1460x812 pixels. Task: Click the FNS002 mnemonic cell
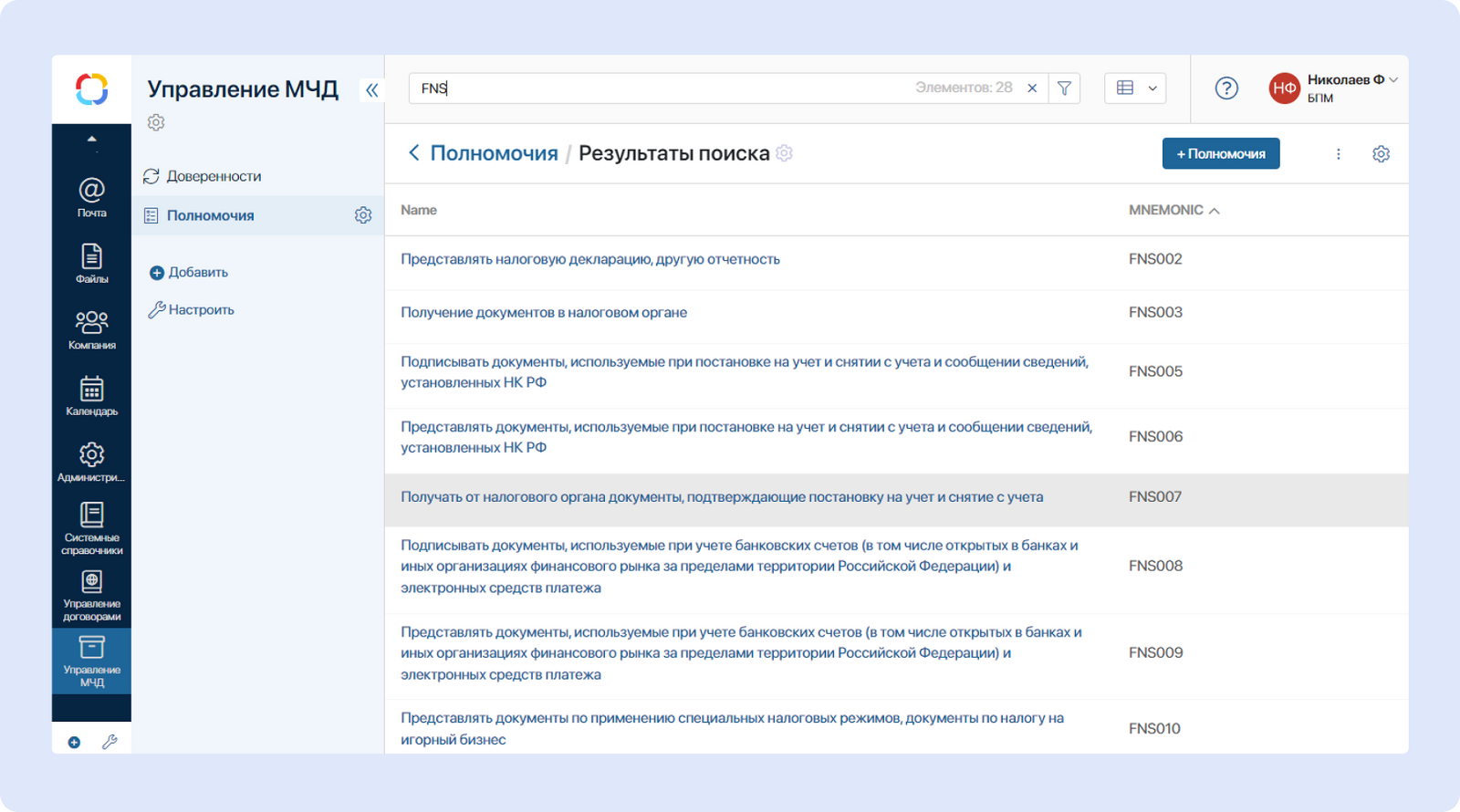[x=1155, y=259]
